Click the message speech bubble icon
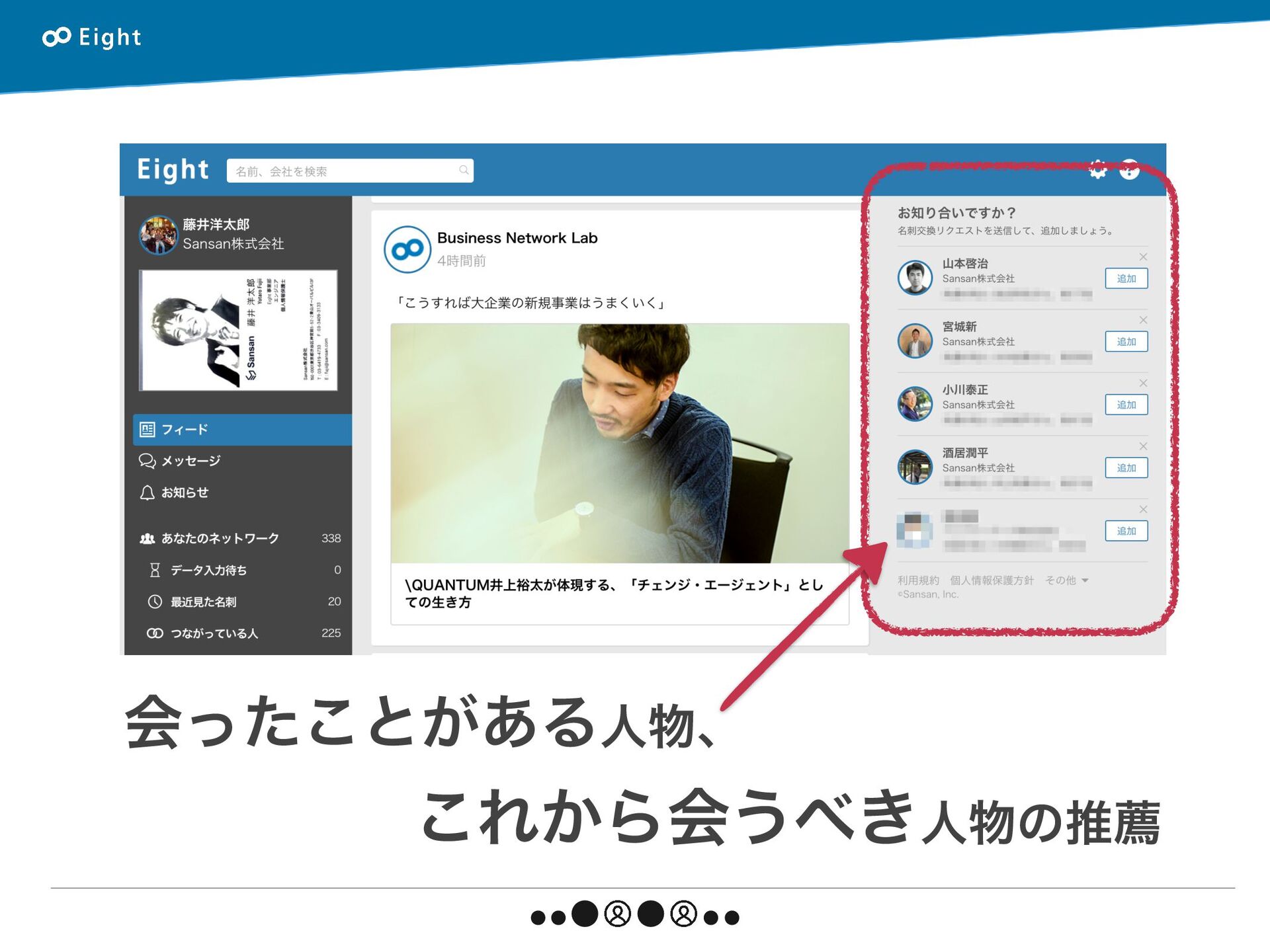The height and width of the screenshot is (952, 1270). click(147, 461)
